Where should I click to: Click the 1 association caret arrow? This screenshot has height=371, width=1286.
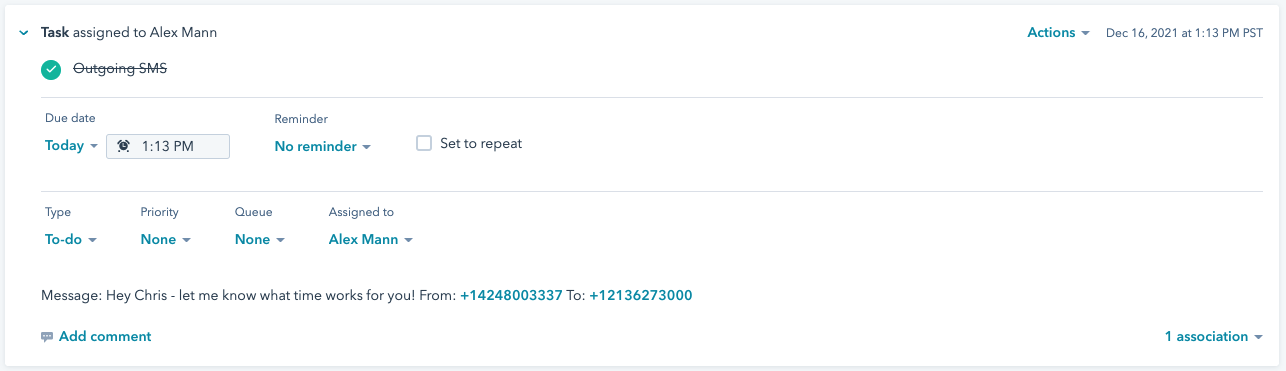1258,338
